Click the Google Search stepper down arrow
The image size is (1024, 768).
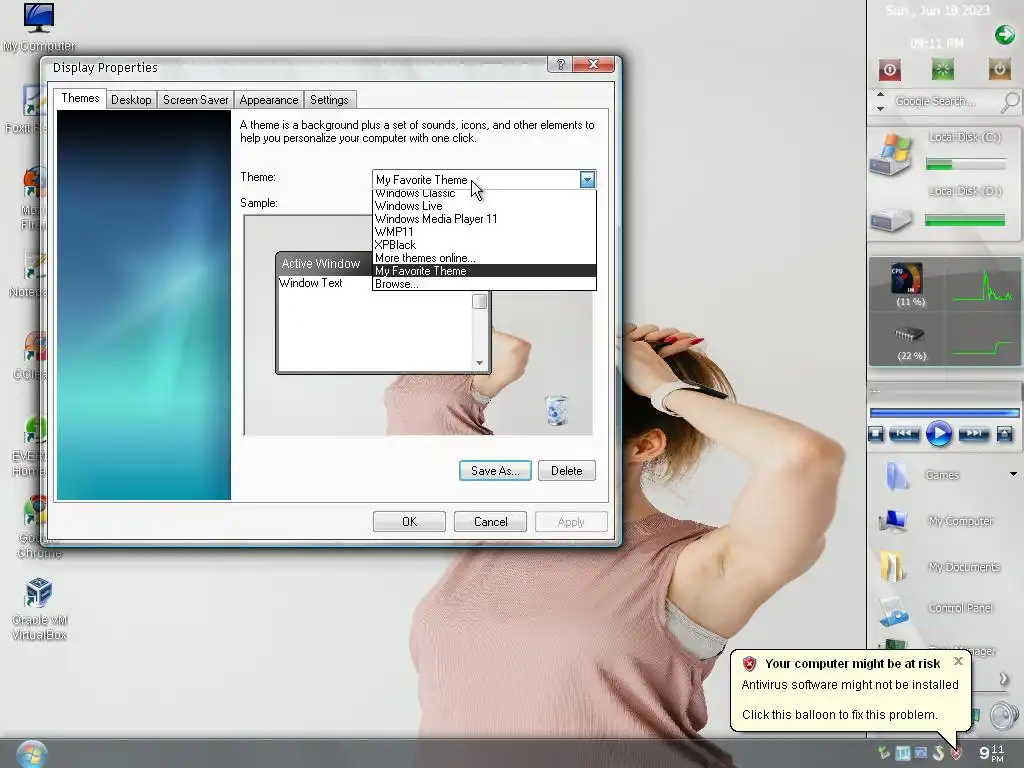[x=880, y=108]
